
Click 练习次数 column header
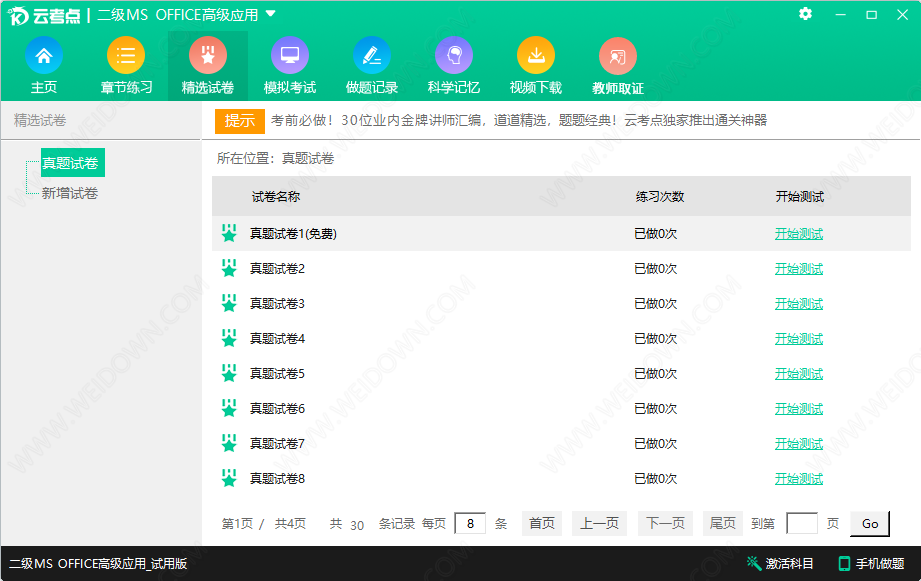click(x=660, y=197)
